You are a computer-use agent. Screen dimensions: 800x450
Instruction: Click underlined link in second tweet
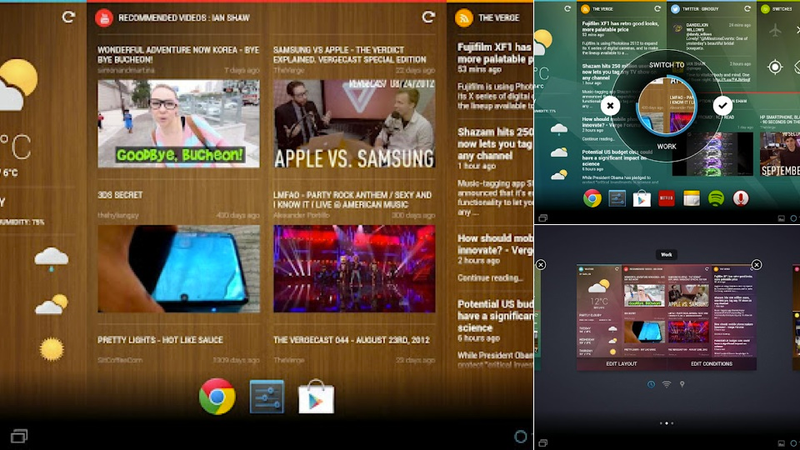(732, 80)
